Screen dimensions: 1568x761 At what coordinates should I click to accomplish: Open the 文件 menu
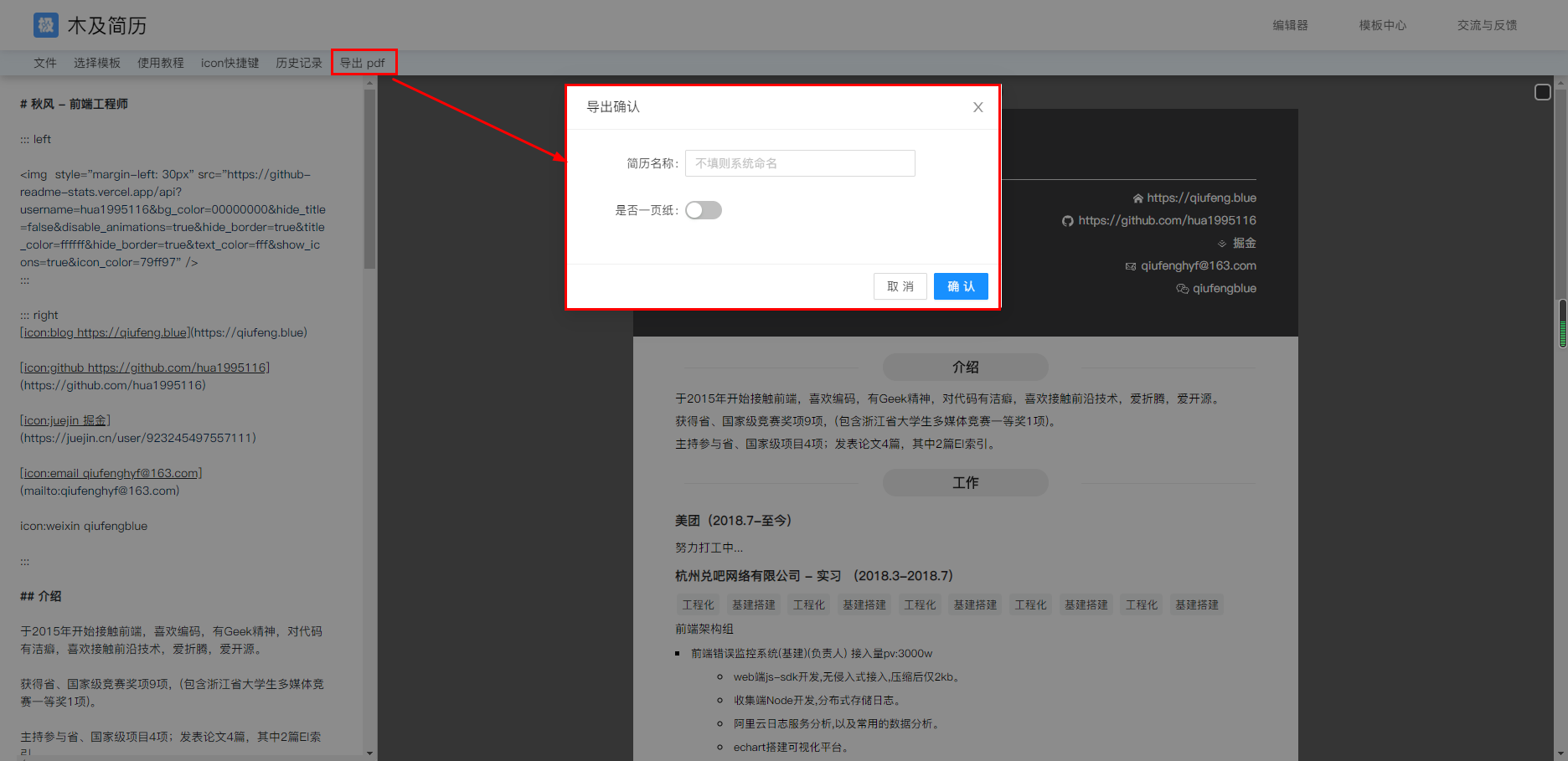point(45,63)
